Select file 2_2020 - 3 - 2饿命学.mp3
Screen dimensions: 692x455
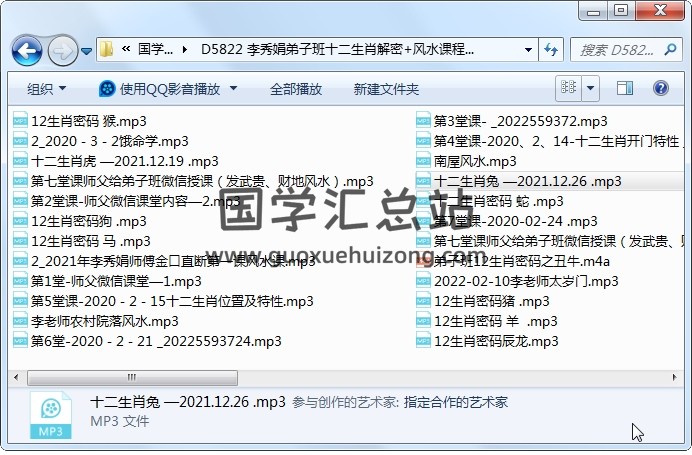[110, 141]
